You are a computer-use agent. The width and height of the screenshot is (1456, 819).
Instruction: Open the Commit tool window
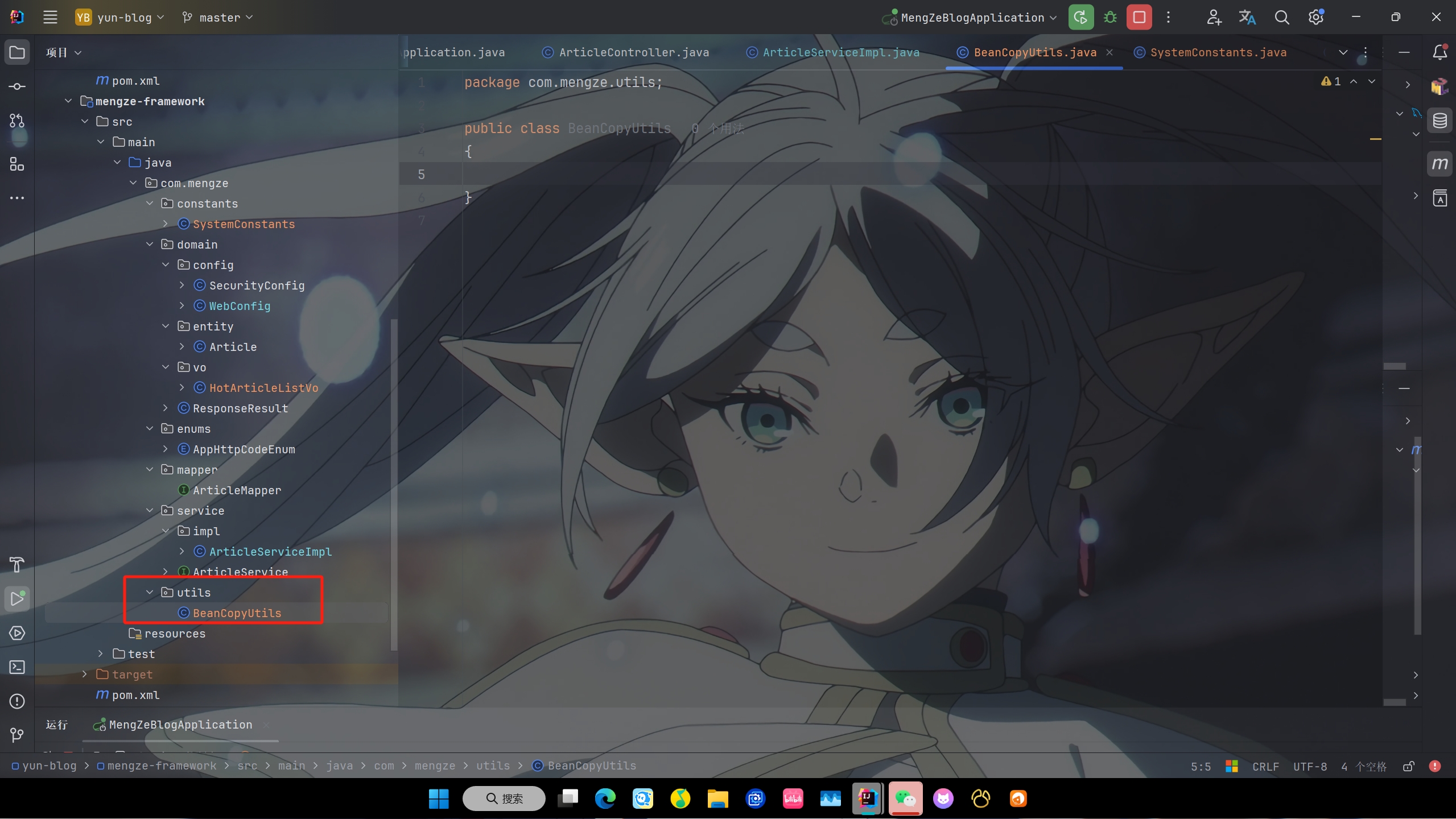tap(17, 86)
